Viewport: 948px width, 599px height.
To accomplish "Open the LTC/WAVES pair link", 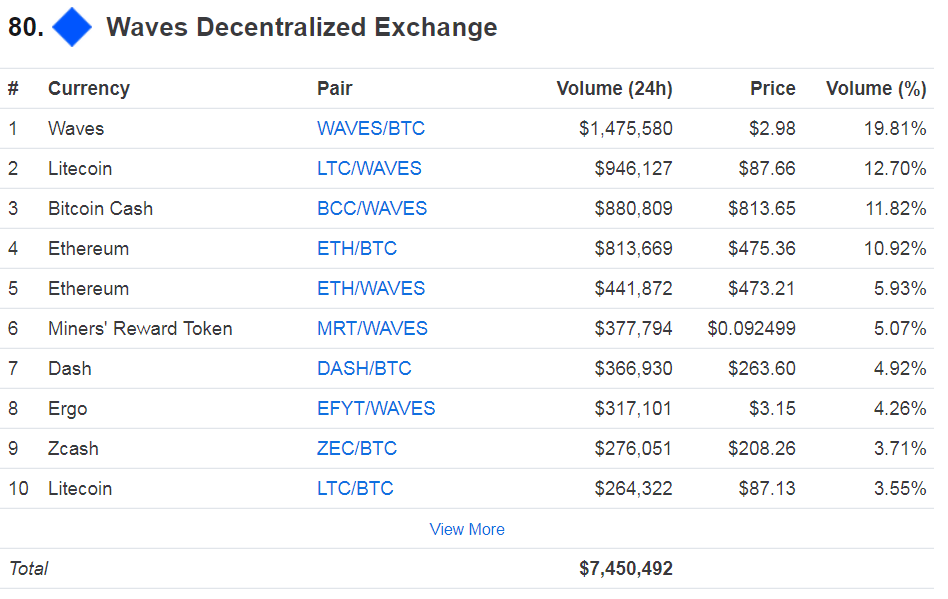I will tap(369, 168).
